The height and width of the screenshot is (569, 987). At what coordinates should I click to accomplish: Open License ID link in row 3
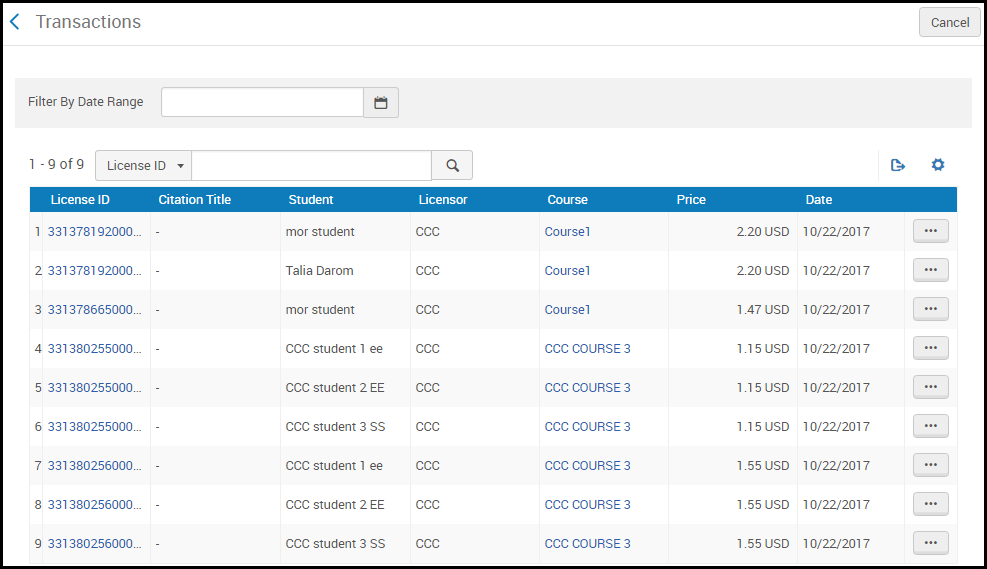click(94, 310)
